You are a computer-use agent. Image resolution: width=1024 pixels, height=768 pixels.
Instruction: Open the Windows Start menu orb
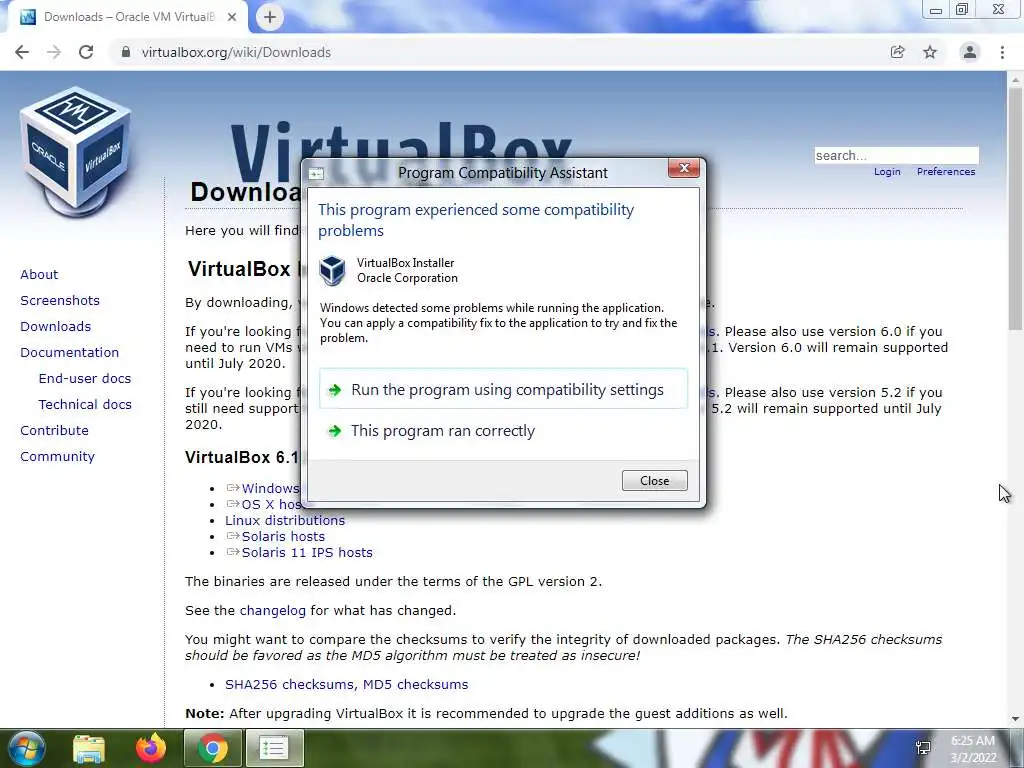coord(26,748)
